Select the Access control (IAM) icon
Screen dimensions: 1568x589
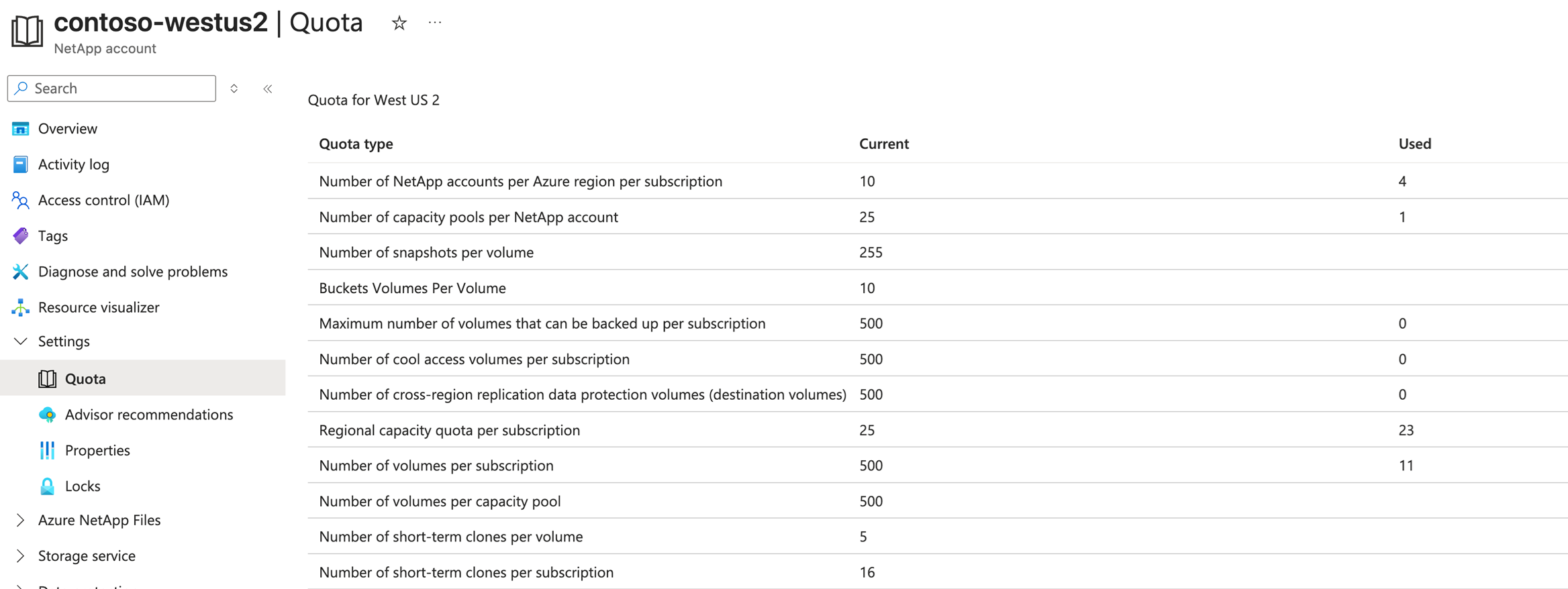tap(20, 200)
